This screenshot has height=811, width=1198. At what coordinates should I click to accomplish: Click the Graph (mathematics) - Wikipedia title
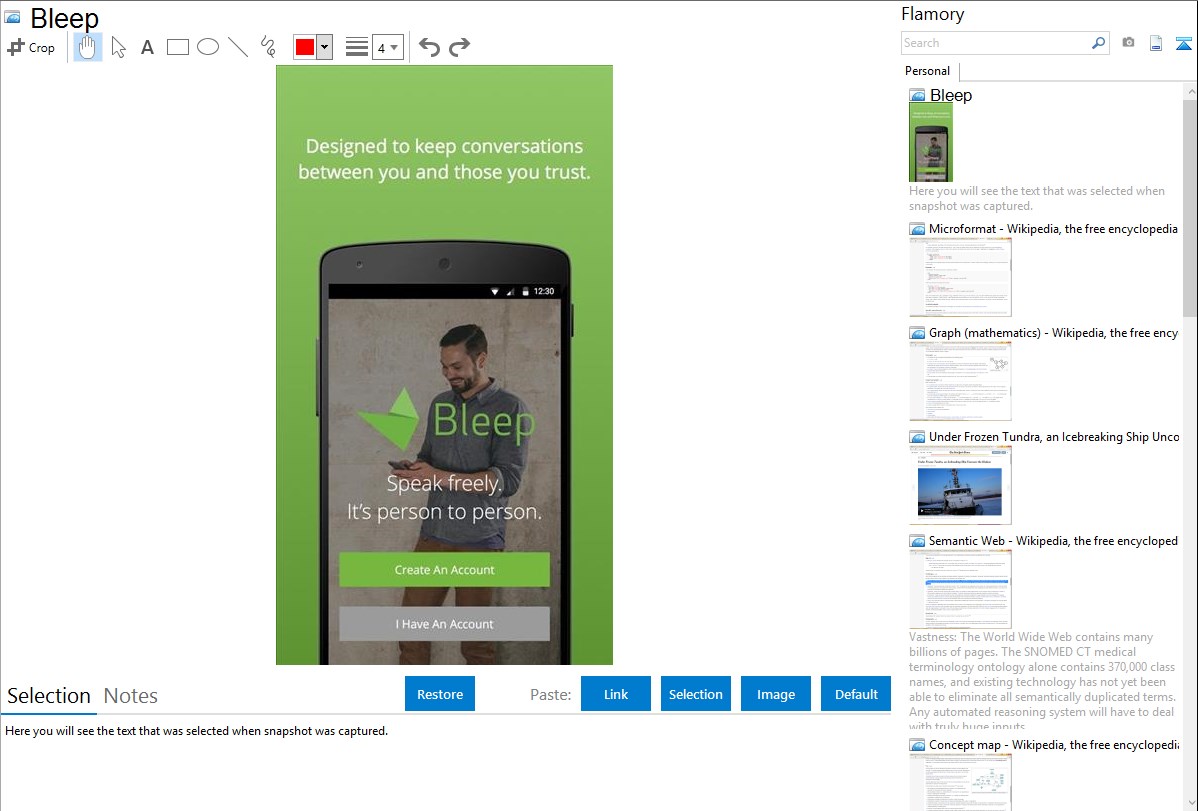tap(1053, 333)
